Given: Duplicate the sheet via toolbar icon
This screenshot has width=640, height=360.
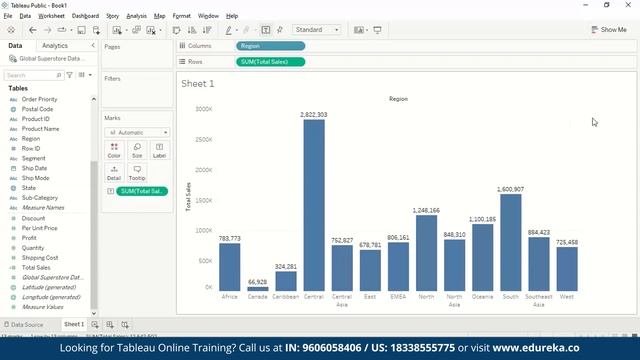Looking at the screenshot, I should 136,30.
